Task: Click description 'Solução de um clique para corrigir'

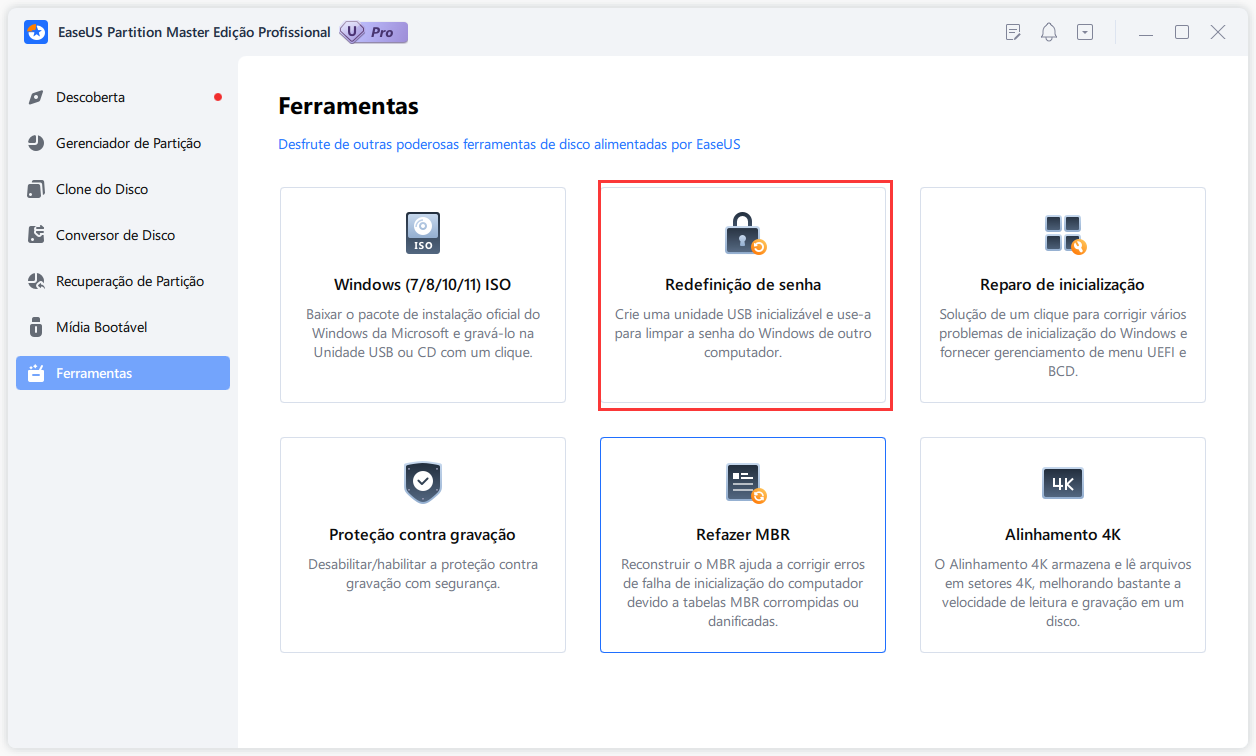Action: 1063,343
